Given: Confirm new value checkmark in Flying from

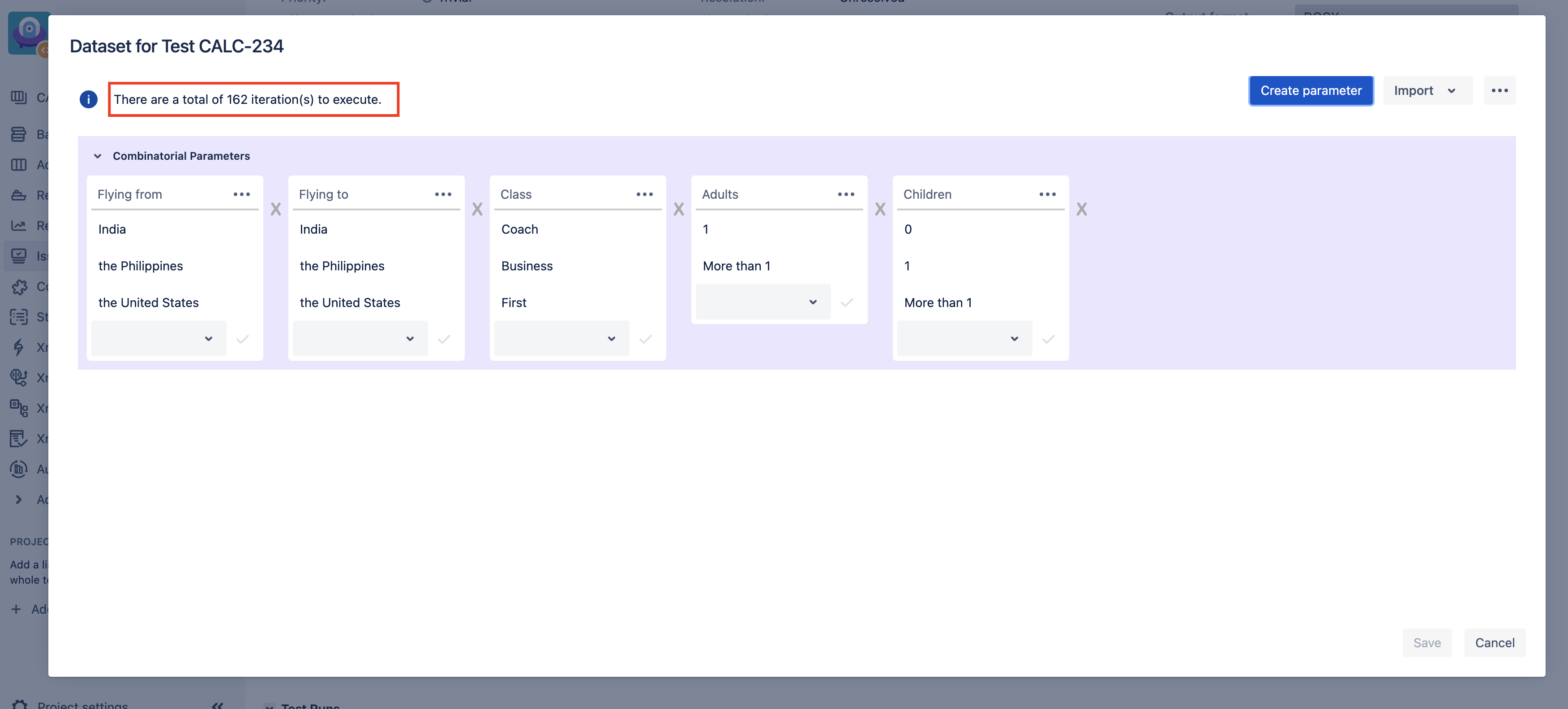Looking at the screenshot, I should coord(243,339).
